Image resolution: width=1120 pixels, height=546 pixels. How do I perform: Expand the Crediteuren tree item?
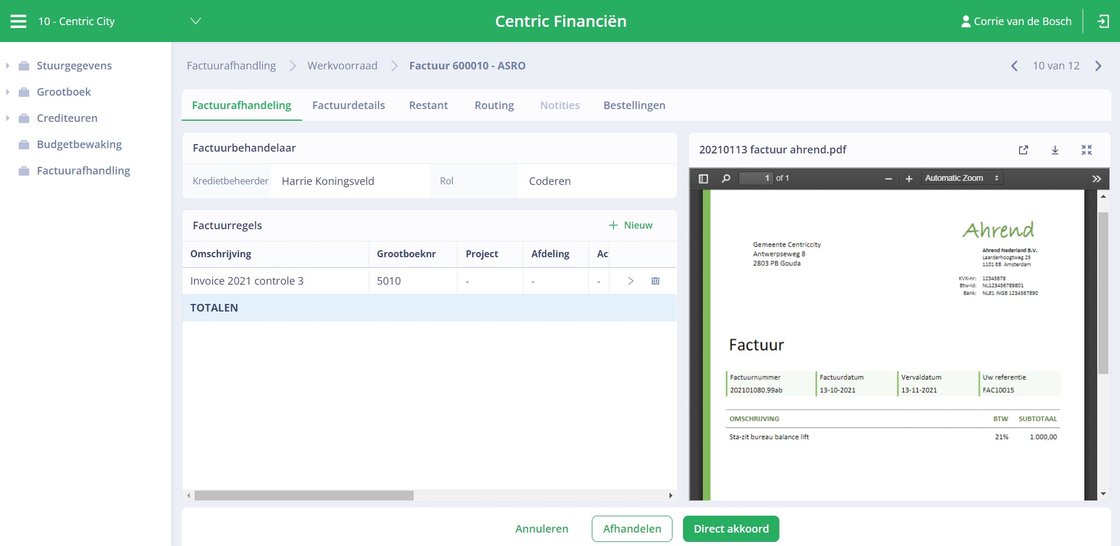[x=7, y=118]
